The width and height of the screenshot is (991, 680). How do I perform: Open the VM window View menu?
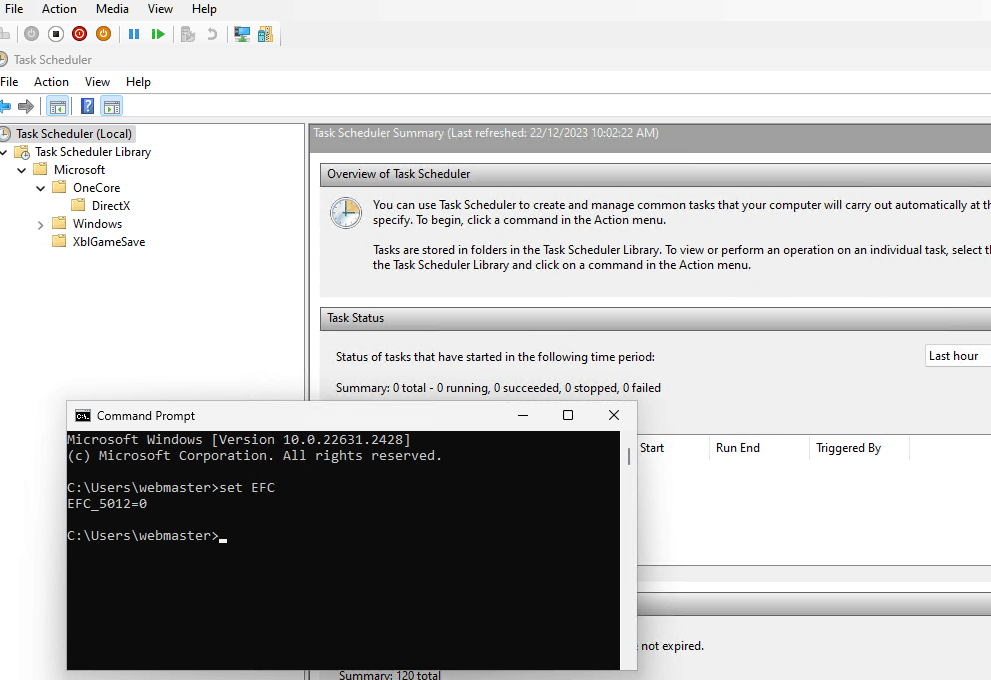point(160,9)
